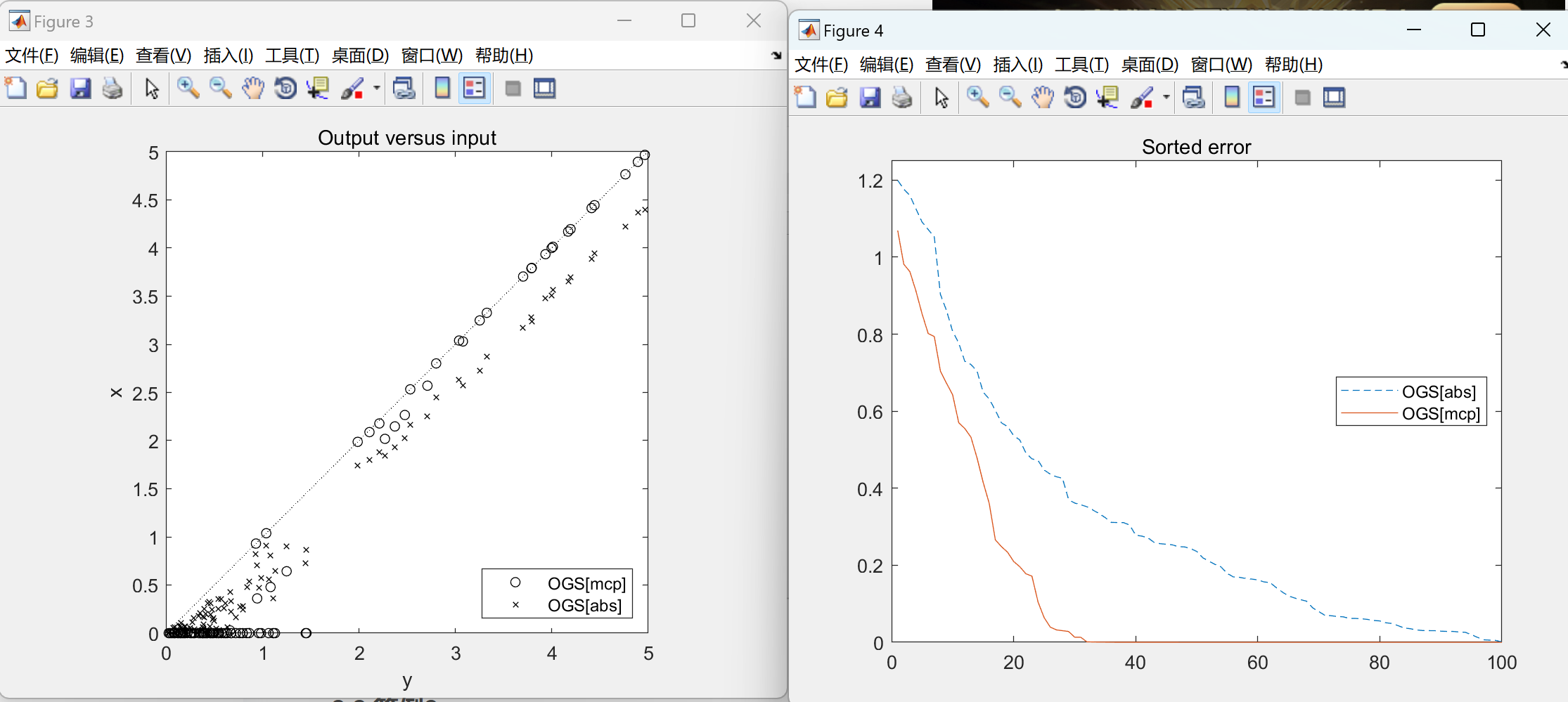Open 查看(V) menu in Figure 4
Image resolution: width=1568 pixels, height=702 pixels.
[953, 65]
